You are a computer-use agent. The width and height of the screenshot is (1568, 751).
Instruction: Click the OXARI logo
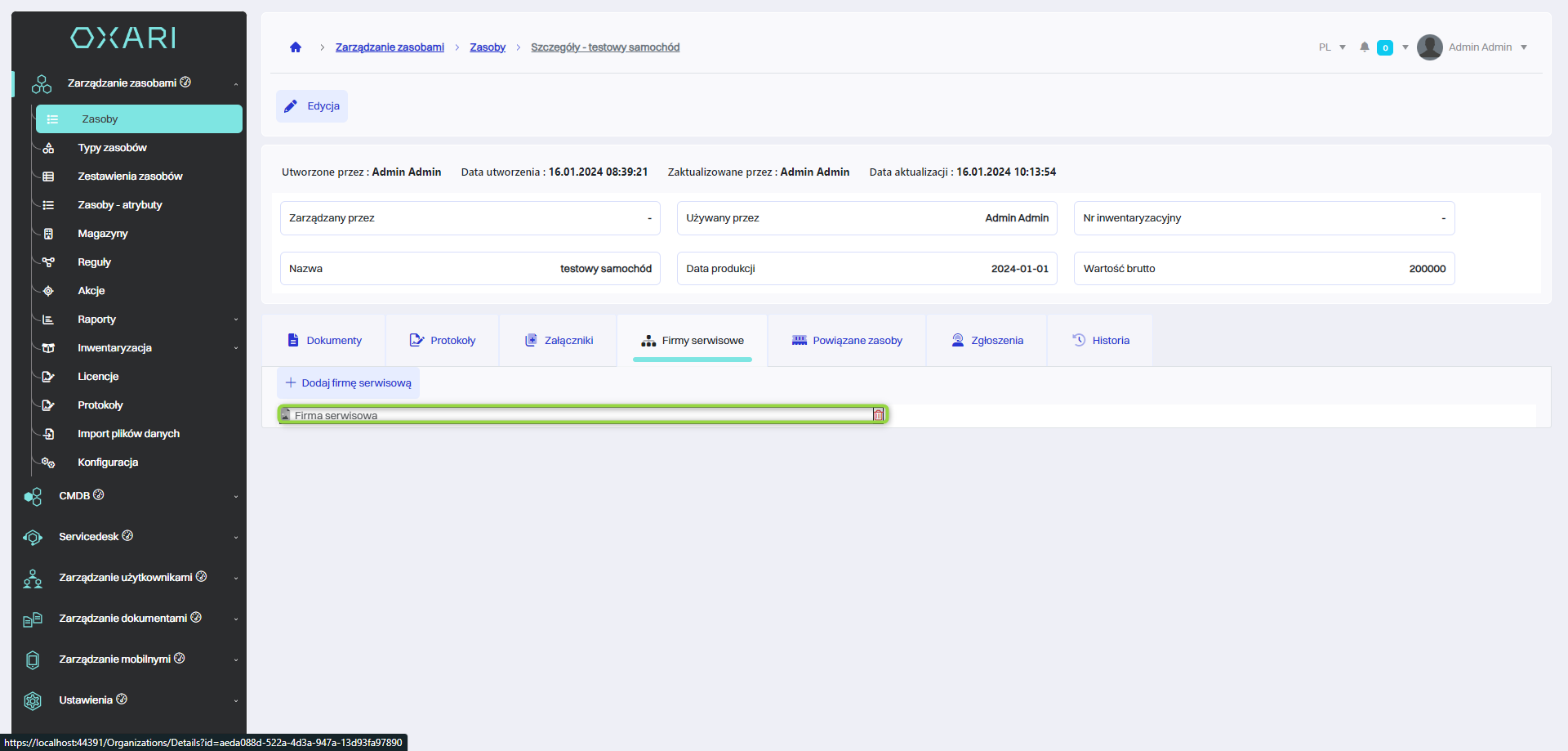[123, 38]
